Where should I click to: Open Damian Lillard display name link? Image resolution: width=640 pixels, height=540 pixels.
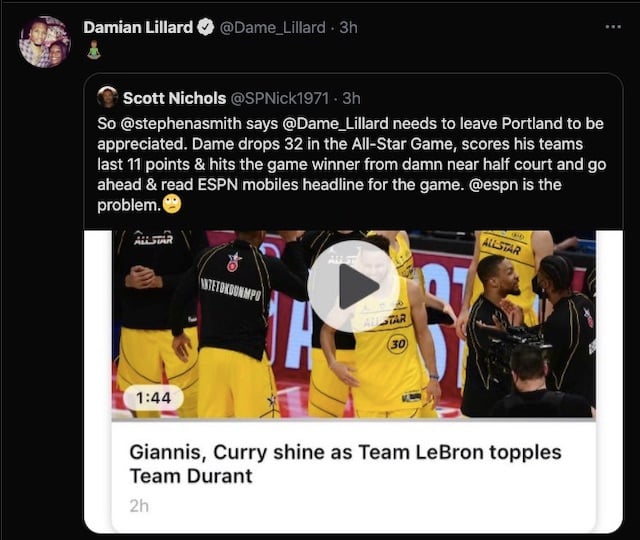pyautogui.click(x=138, y=27)
